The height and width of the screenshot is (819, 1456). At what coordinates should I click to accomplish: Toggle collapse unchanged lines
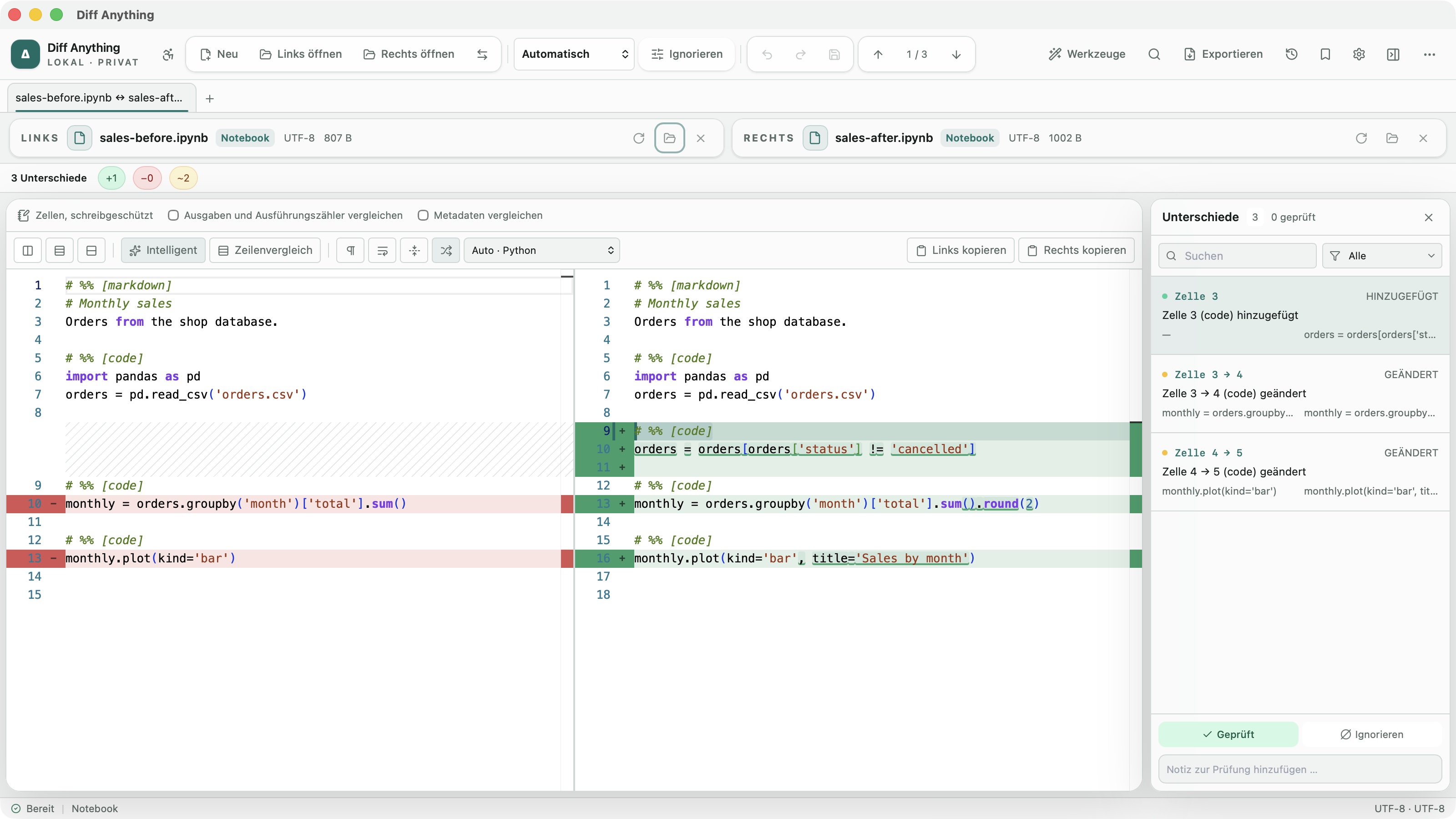click(x=415, y=250)
